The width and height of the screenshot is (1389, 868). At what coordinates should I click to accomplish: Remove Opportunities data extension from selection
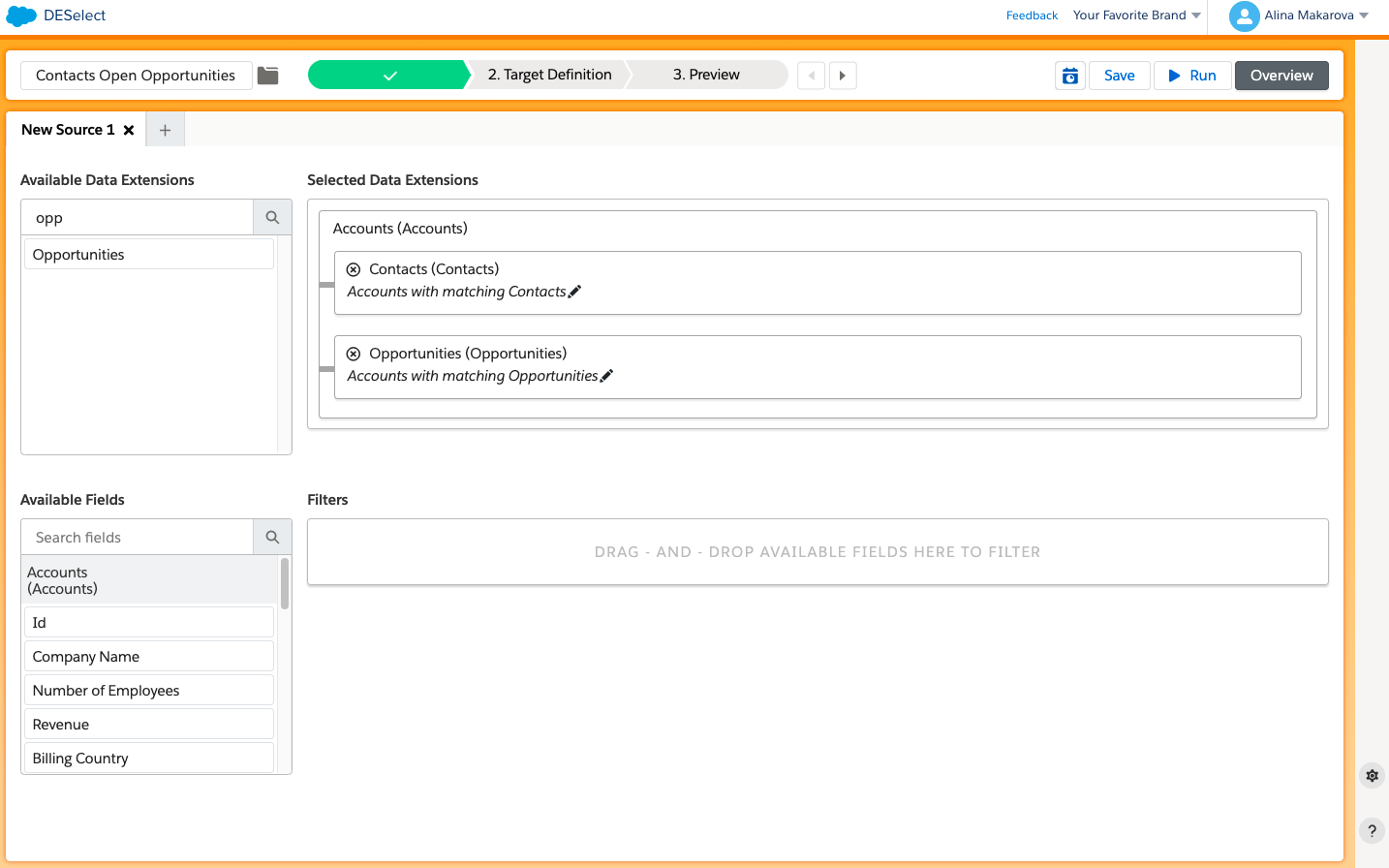point(354,354)
